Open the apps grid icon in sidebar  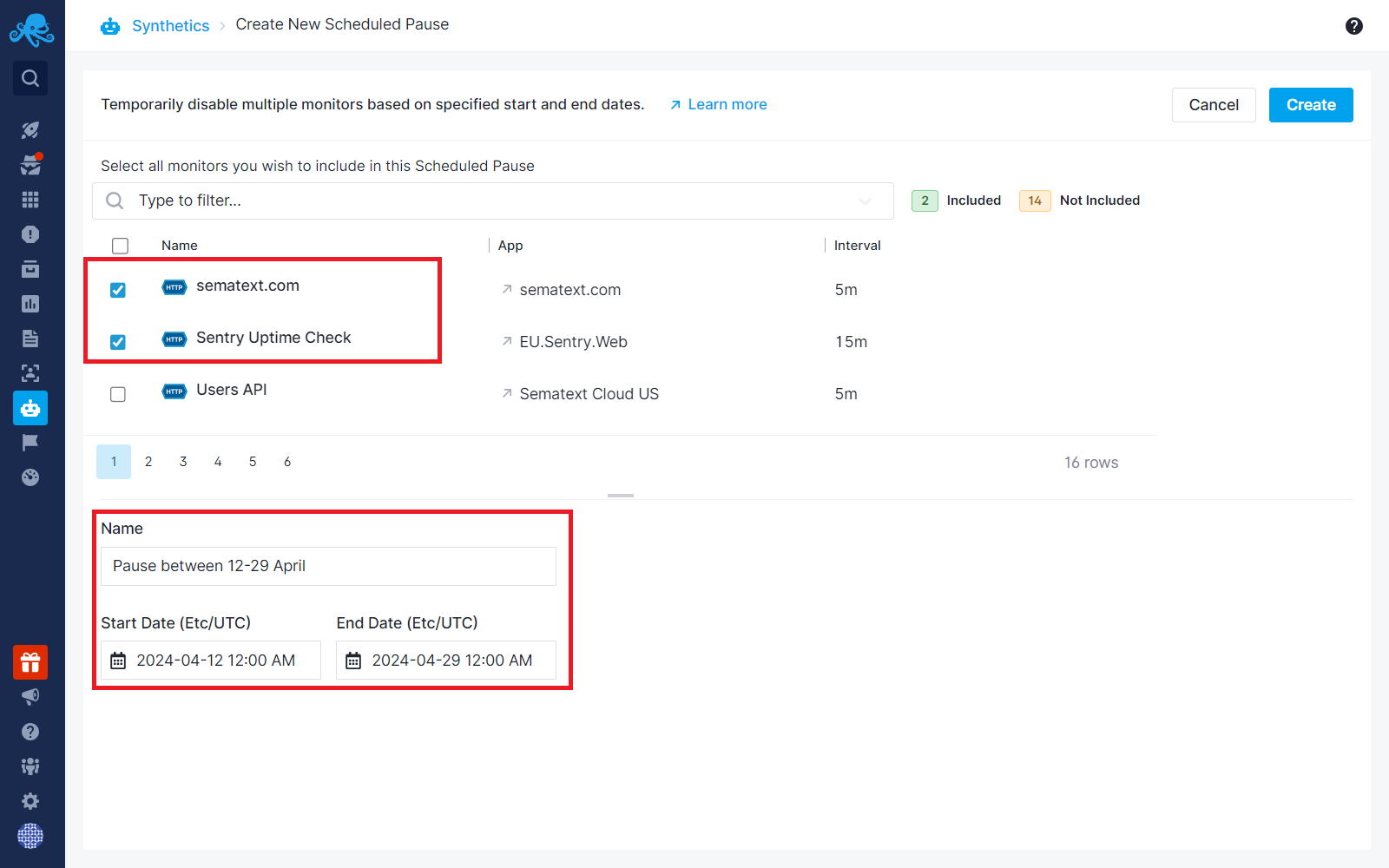click(30, 200)
